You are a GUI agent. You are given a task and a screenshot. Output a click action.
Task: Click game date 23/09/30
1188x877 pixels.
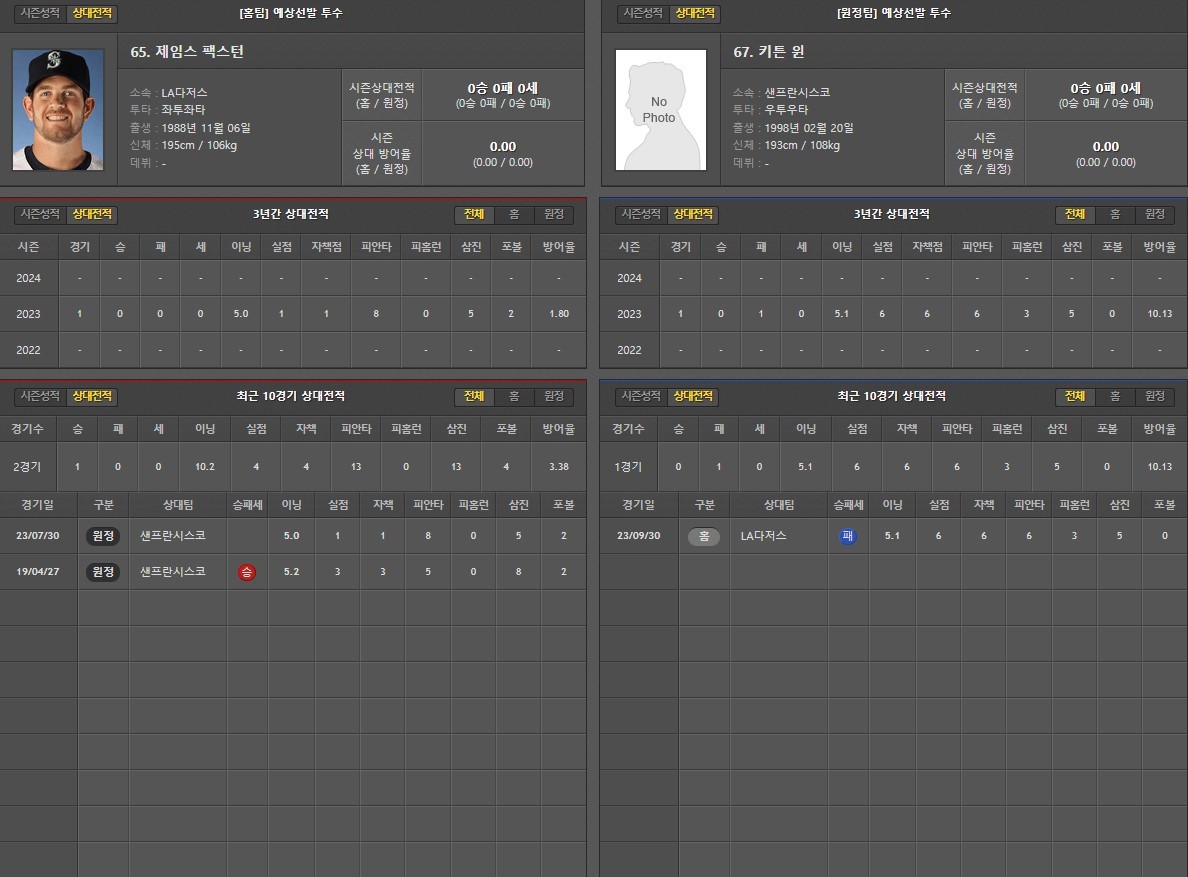coord(639,535)
